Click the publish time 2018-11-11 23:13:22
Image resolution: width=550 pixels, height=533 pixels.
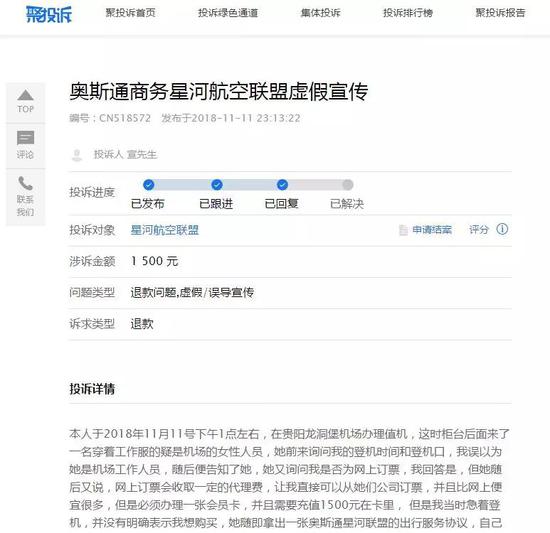click(246, 118)
